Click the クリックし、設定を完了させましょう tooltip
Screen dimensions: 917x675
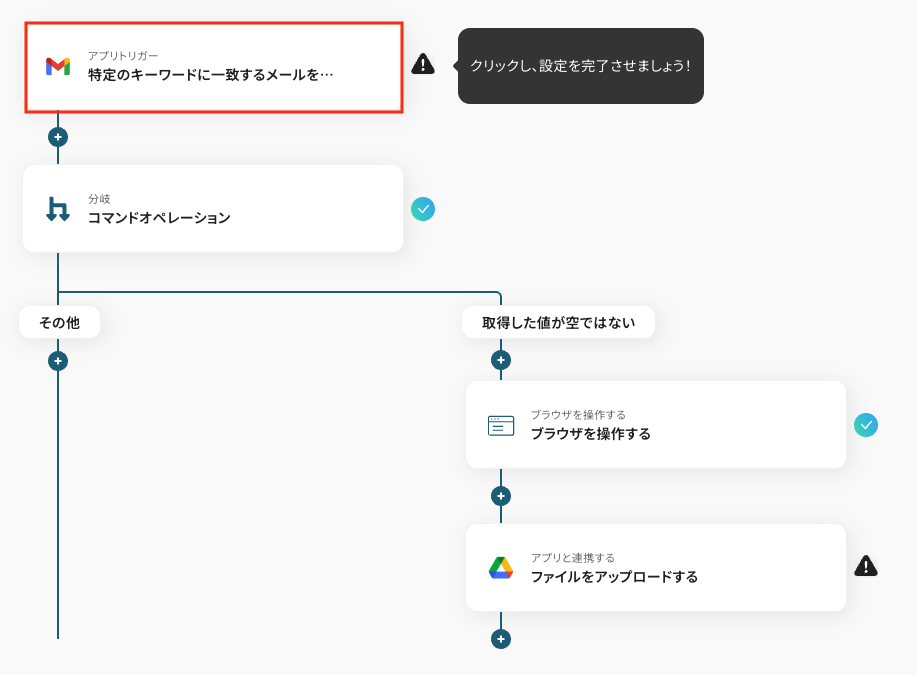[581, 66]
